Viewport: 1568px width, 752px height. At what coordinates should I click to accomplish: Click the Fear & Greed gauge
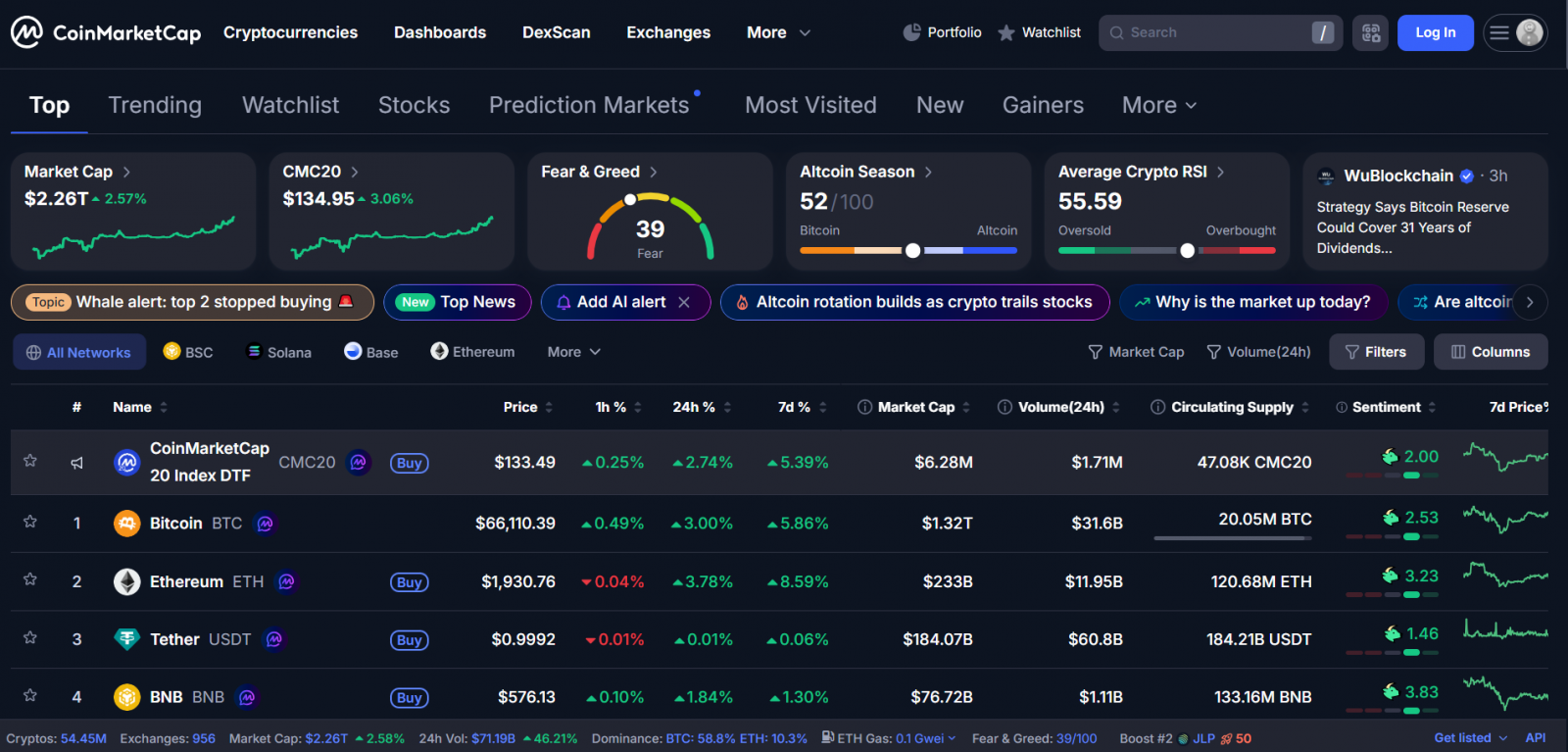click(x=650, y=227)
